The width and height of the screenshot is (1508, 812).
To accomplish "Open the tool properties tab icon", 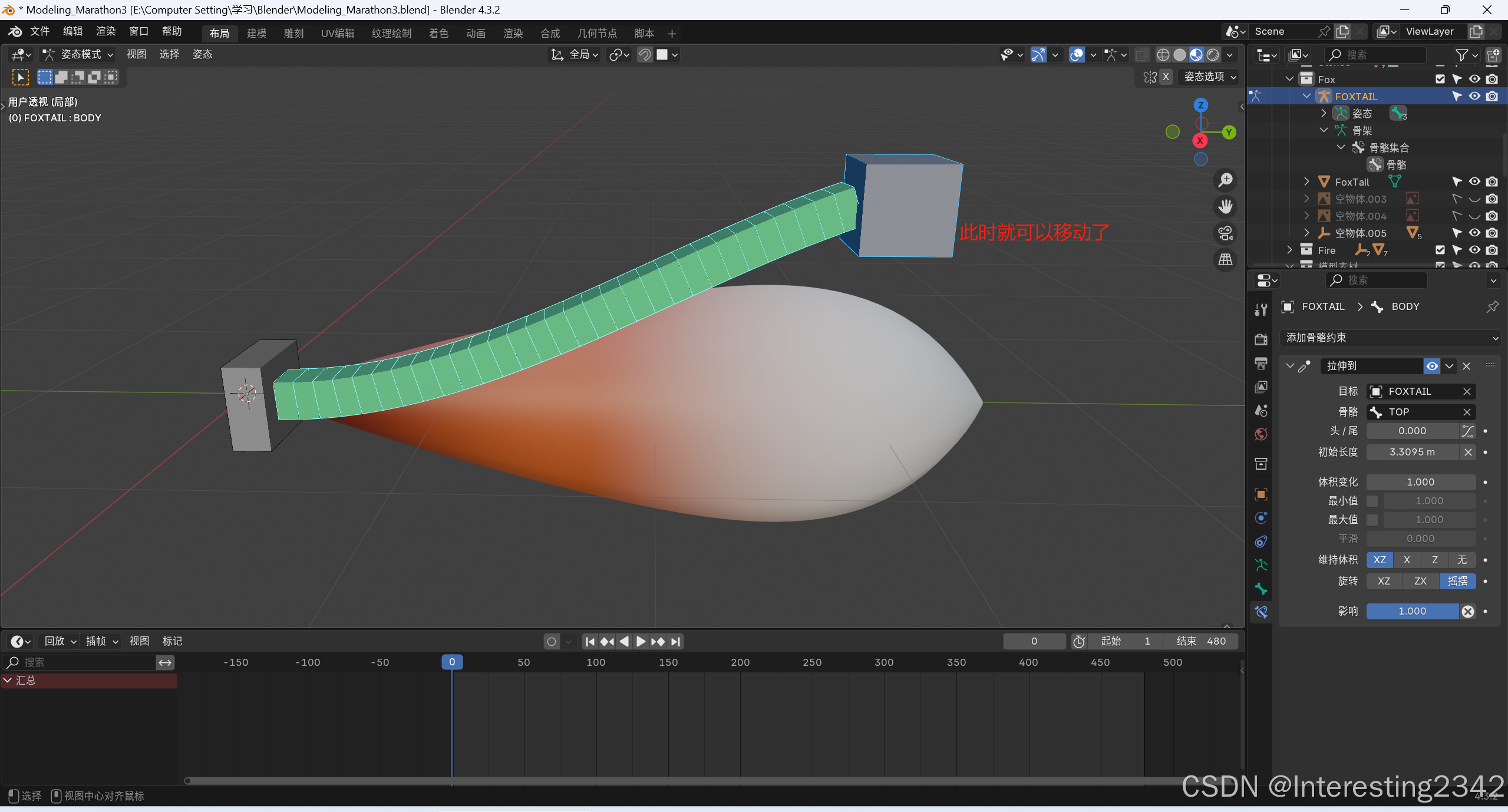I will click(1261, 309).
